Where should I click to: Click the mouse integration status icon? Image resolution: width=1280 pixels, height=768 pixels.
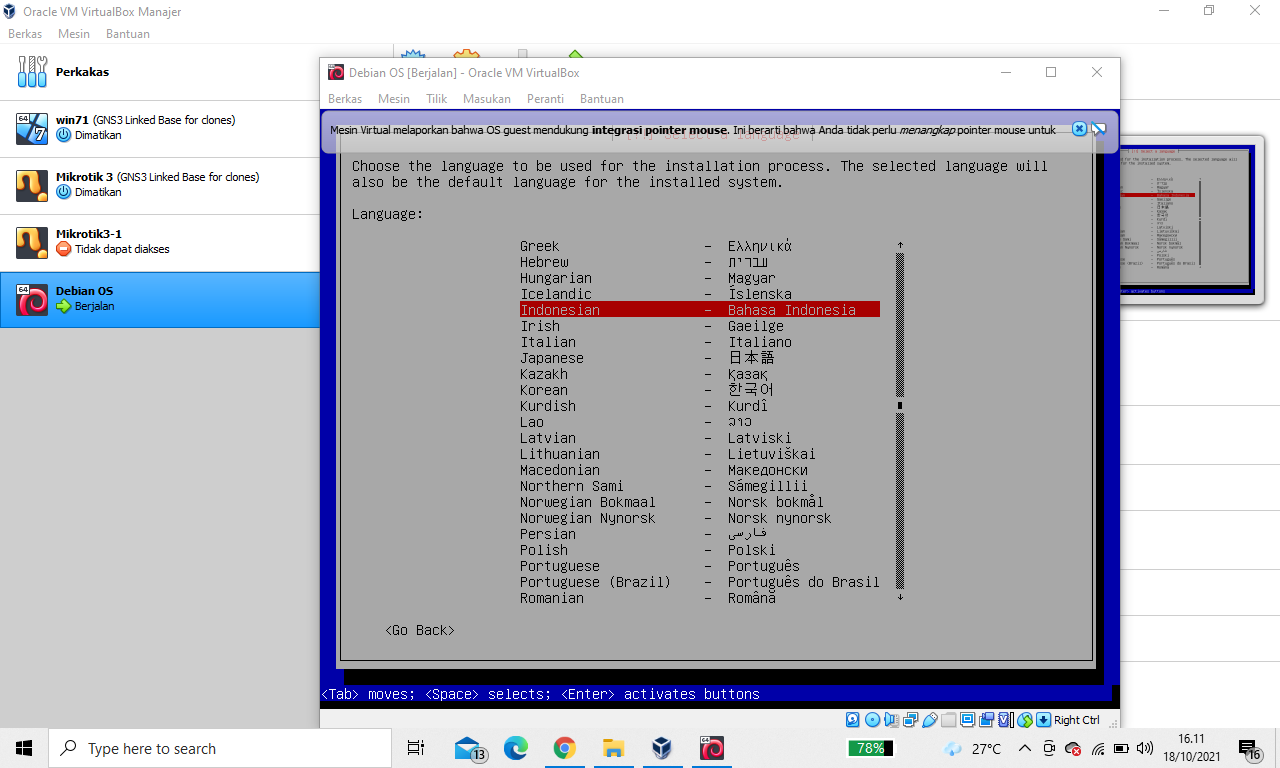click(x=1024, y=720)
